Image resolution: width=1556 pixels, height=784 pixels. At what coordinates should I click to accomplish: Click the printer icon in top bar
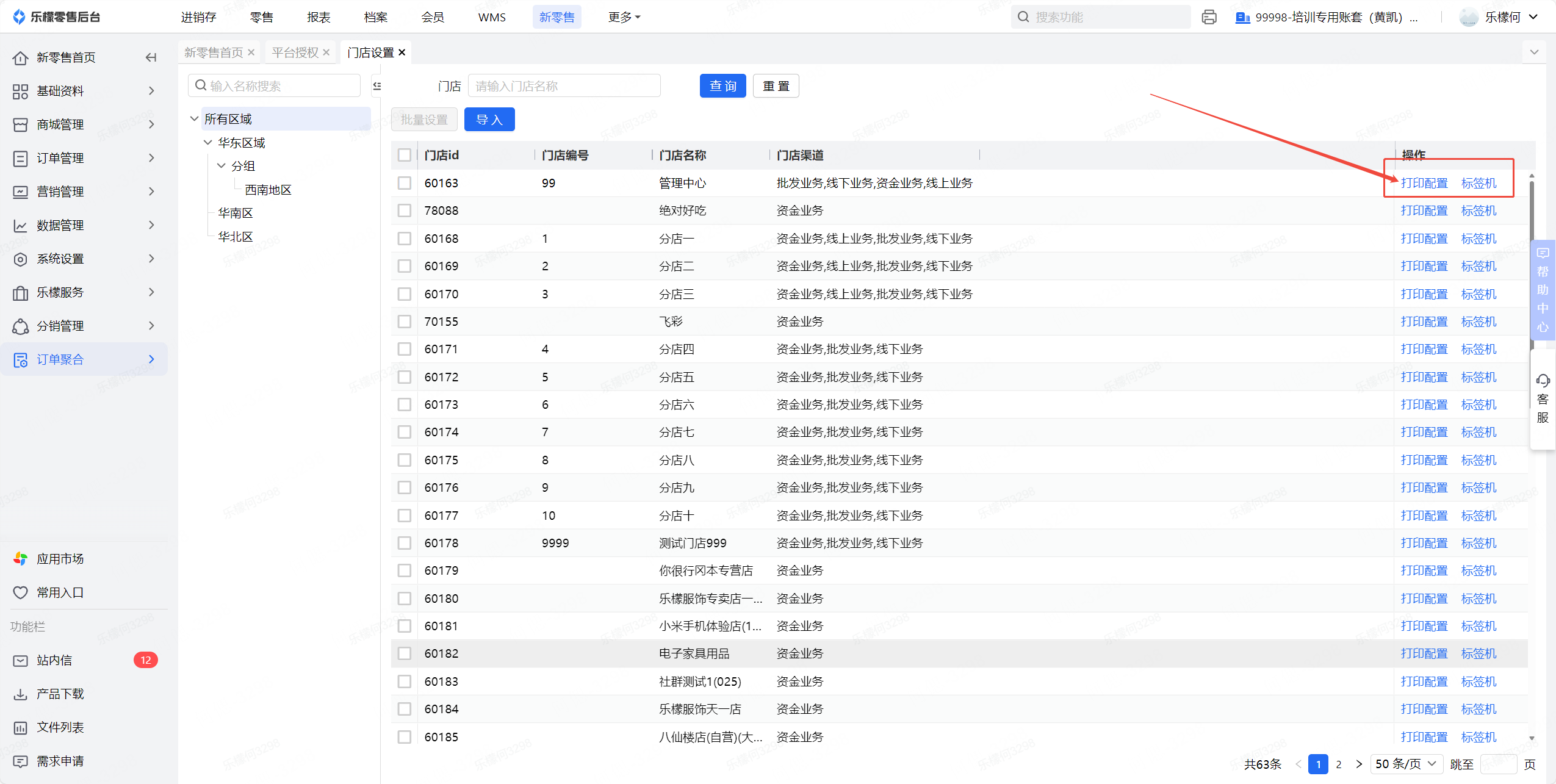[x=1209, y=17]
